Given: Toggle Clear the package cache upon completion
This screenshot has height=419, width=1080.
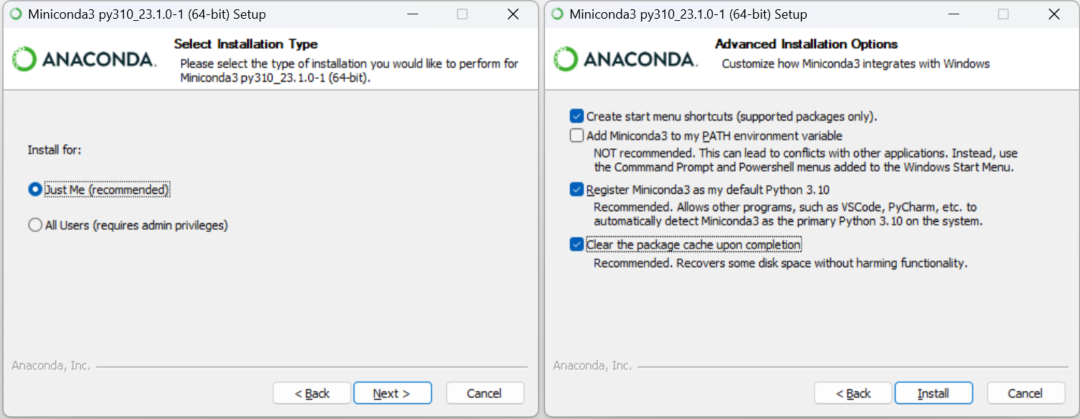Looking at the screenshot, I should pos(576,244).
